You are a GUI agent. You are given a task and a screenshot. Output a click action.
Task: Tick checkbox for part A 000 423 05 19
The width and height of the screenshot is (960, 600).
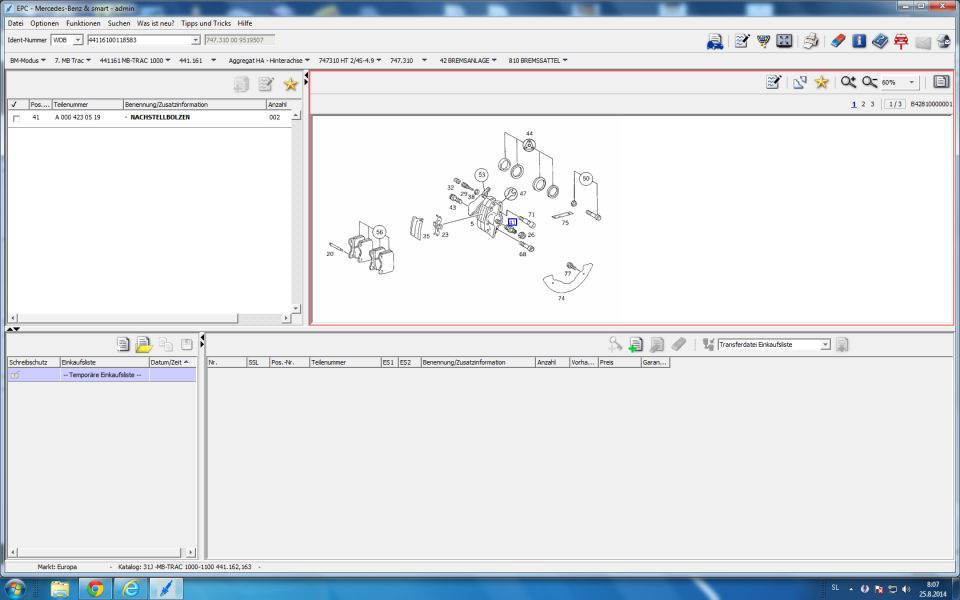pyautogui.click(x=16, y=118)
